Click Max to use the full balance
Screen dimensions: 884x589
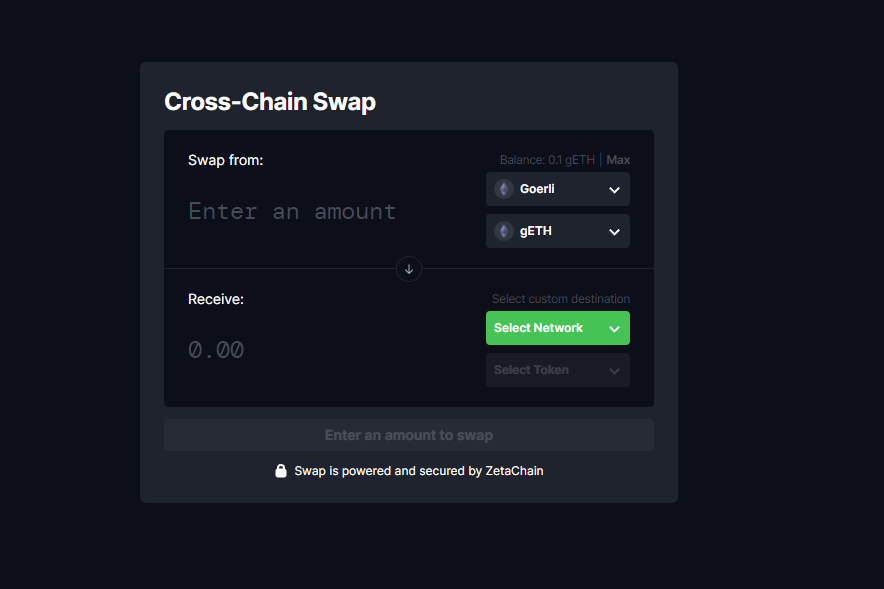(618, 160)
